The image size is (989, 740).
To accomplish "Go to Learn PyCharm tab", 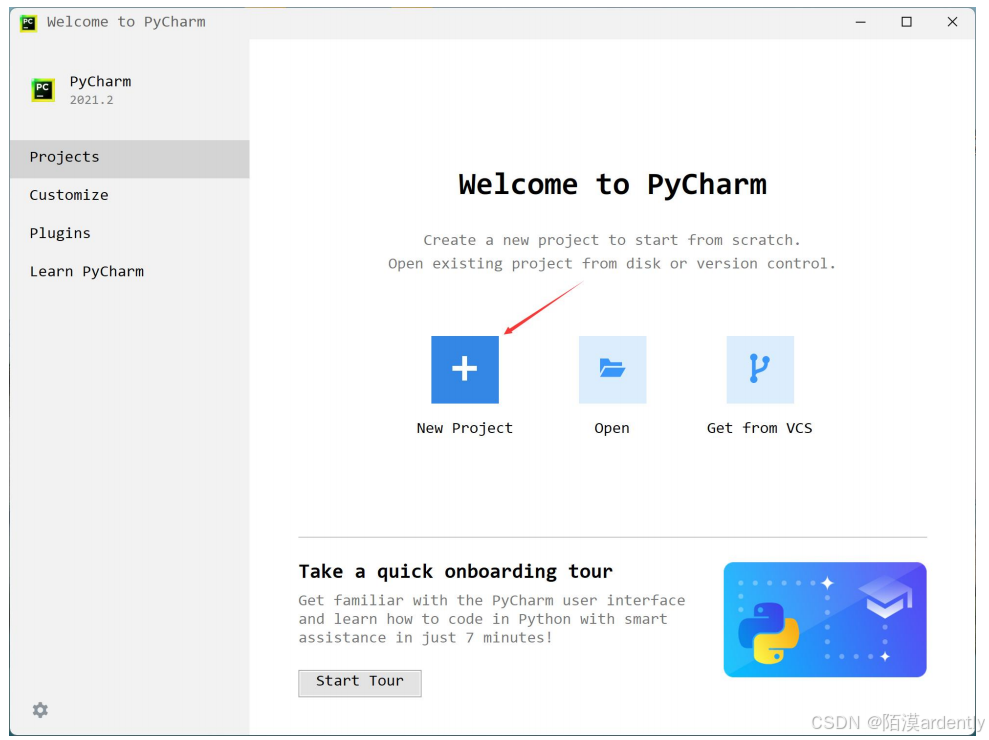I will pos(129,272).
